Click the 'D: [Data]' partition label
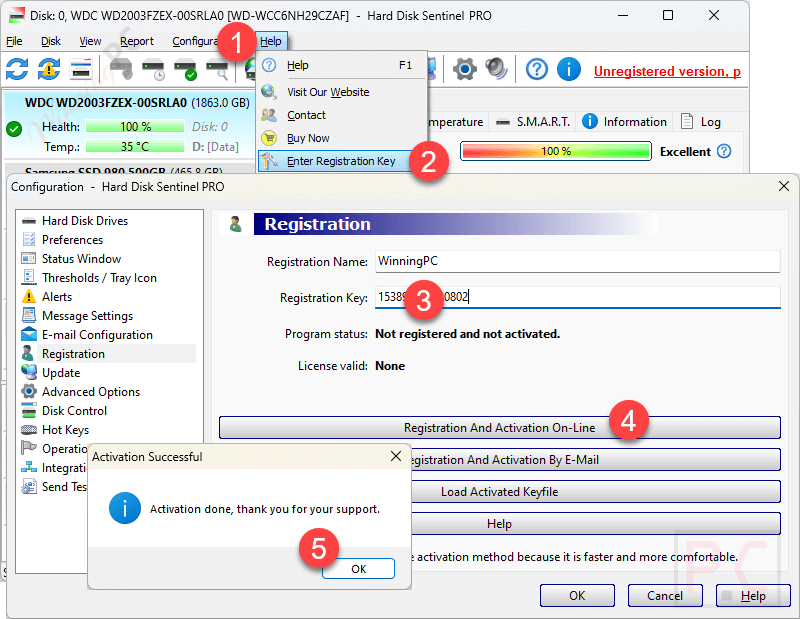Viewport: 800px width, 619px height. [215, 147]
